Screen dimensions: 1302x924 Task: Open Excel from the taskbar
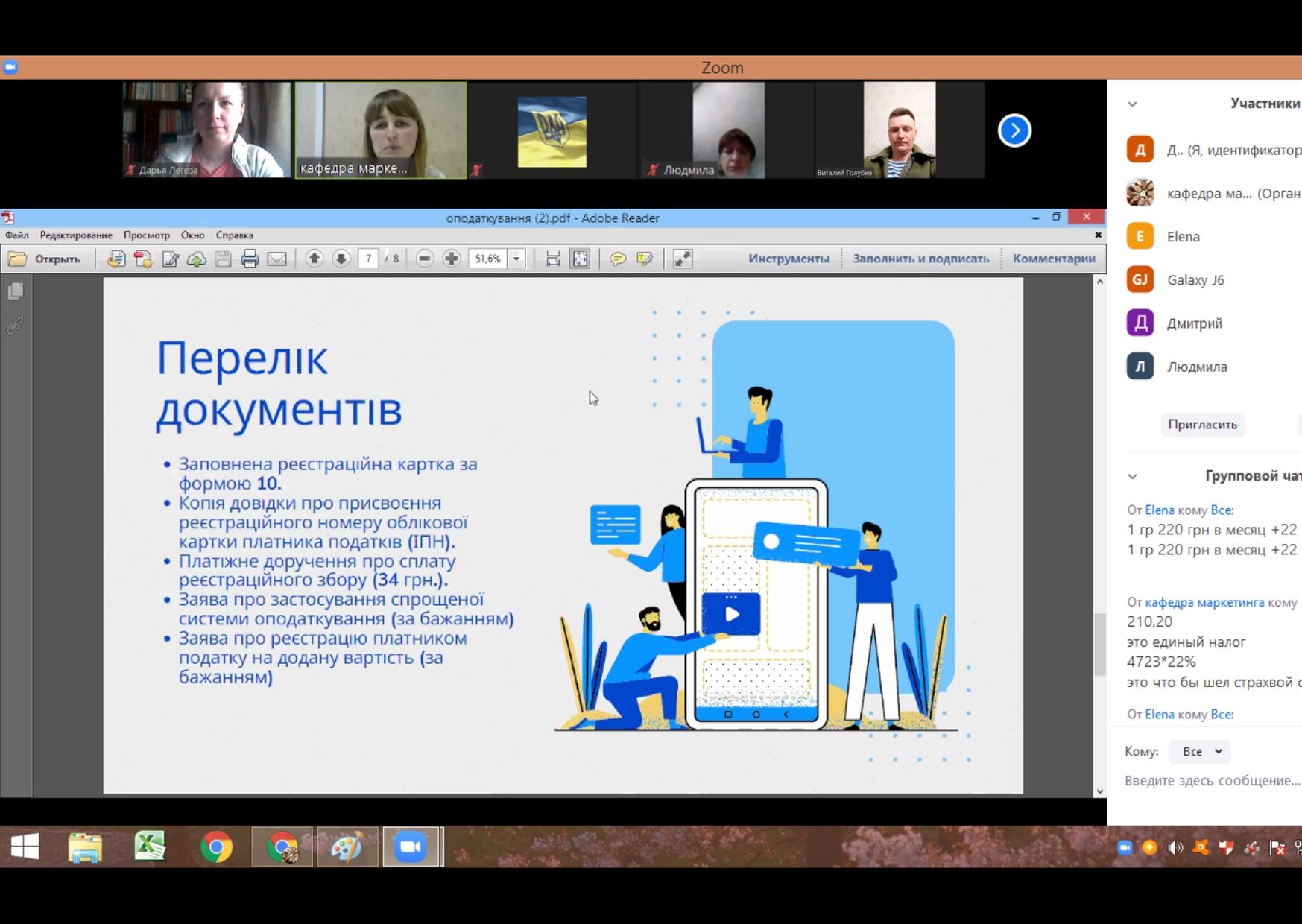150,847
